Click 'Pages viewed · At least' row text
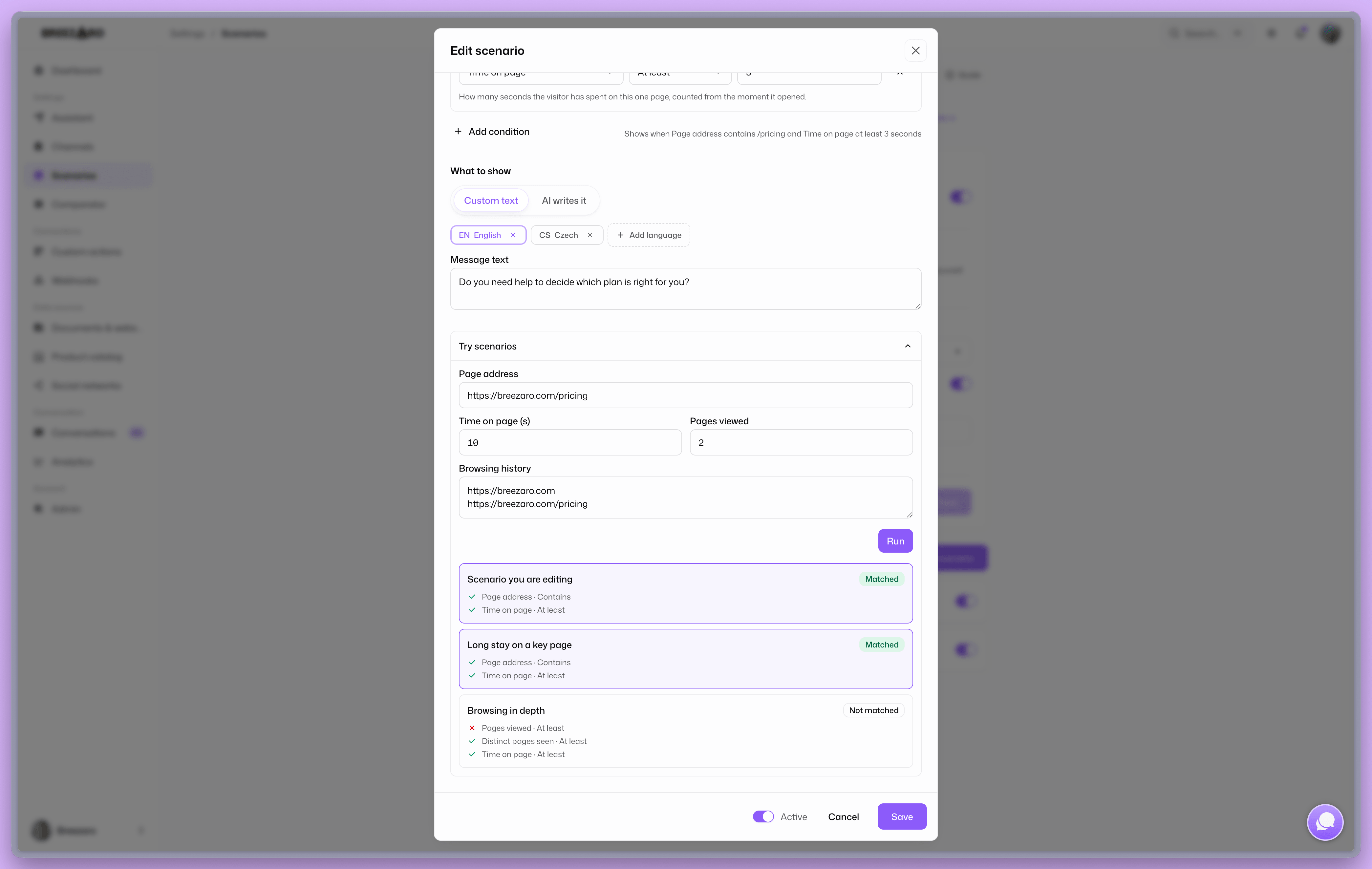 click(523, 728)
